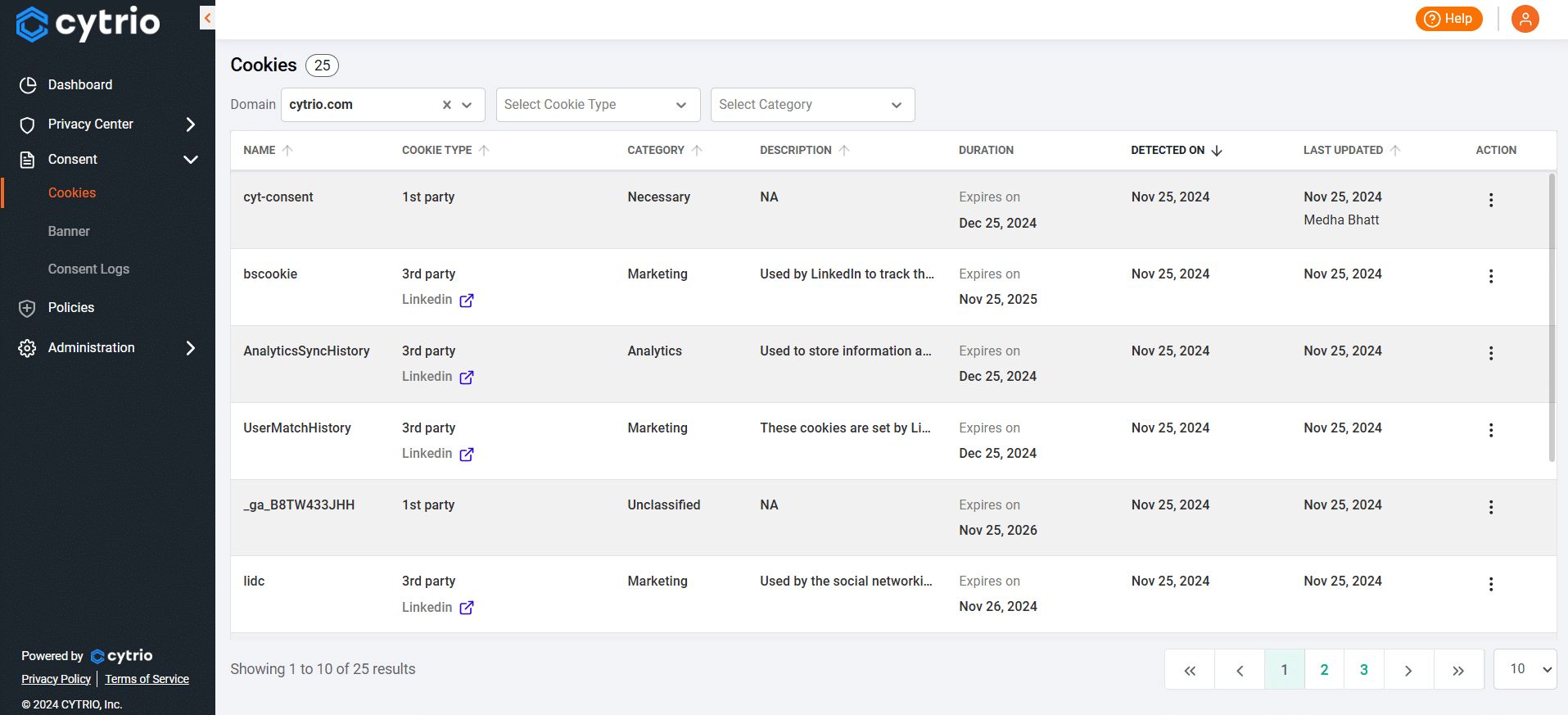Select Cookies in the sidebar
The height and width of the screenshot is (715, 1568).
[72, 193]
